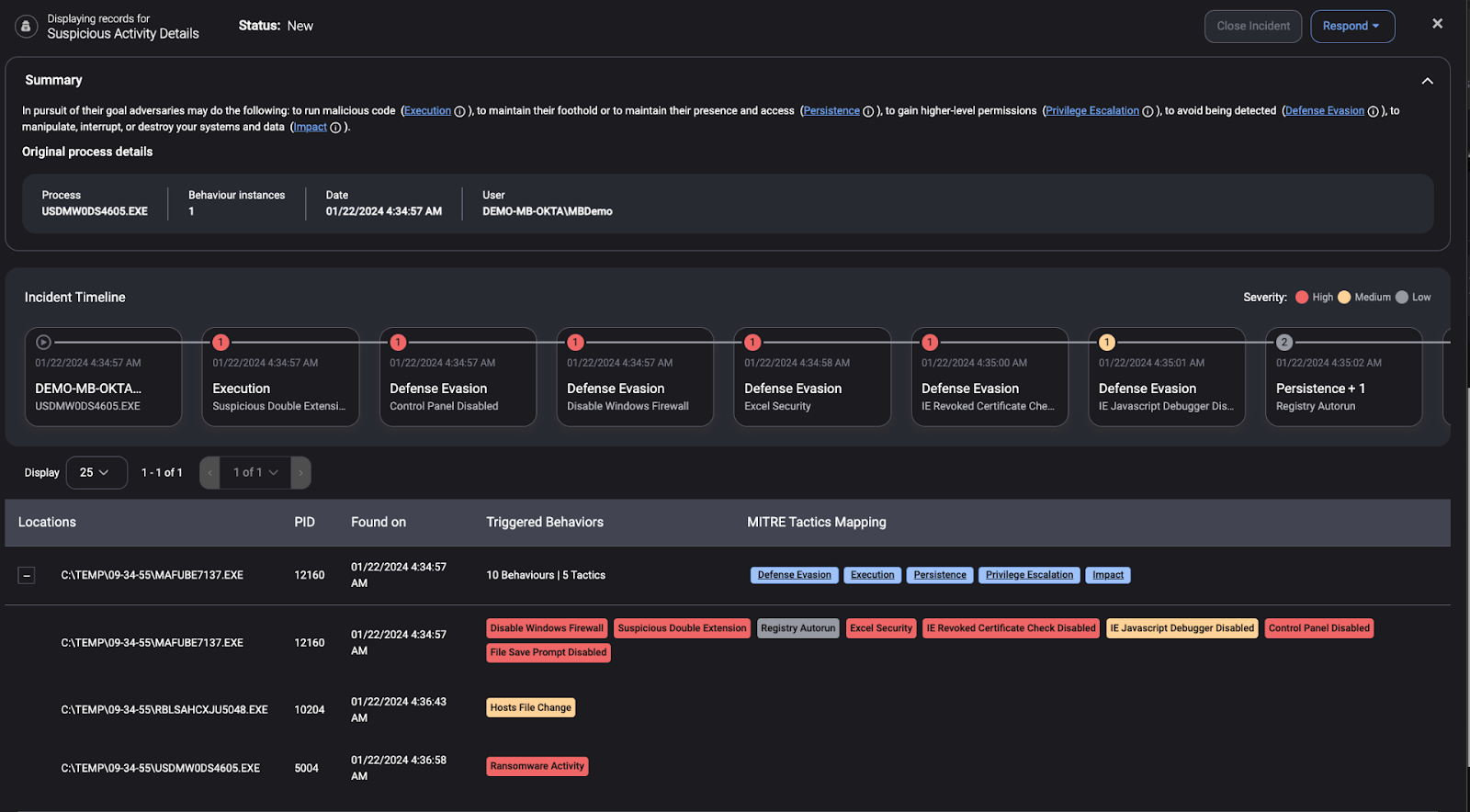Image resolution: width=1470 pixels, height=812 pixels.
Task: Select the Execution Suspicious Double Extension timeline card
Action: tap(280, 378)
